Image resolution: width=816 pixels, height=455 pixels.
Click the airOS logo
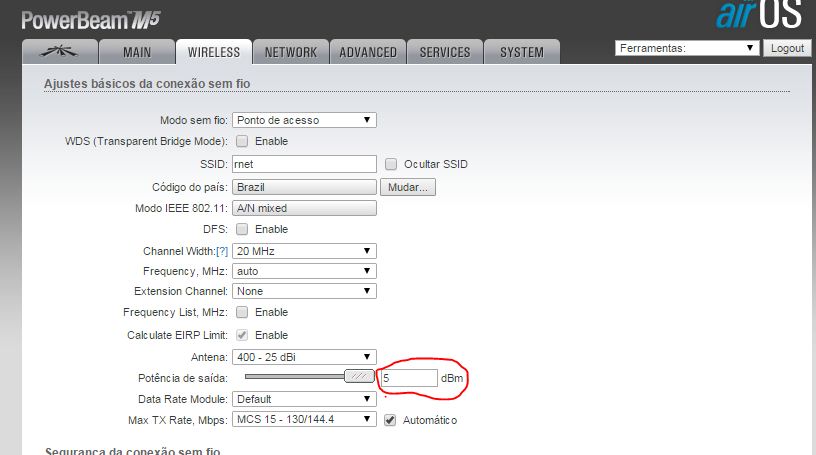coord(760,14)
